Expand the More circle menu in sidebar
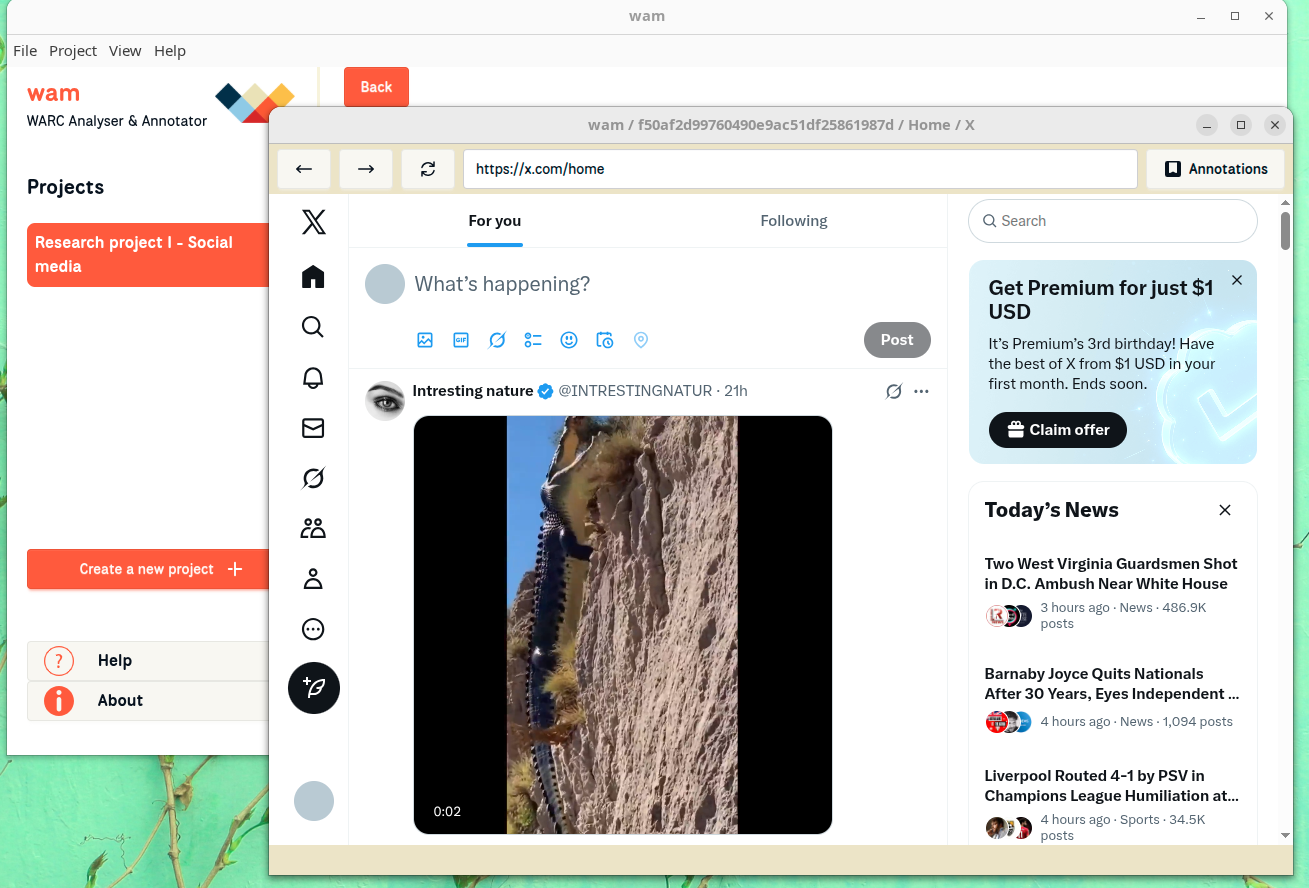1309x888 pixels. pyautogui.click(x=313, y=629)
